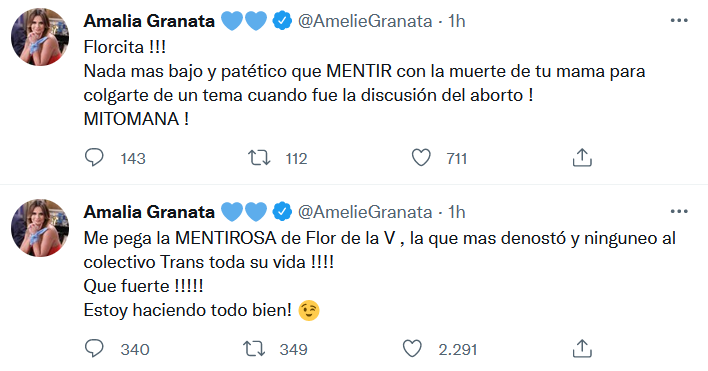Click the 1h timestamp of first tweet

[456, 21]
